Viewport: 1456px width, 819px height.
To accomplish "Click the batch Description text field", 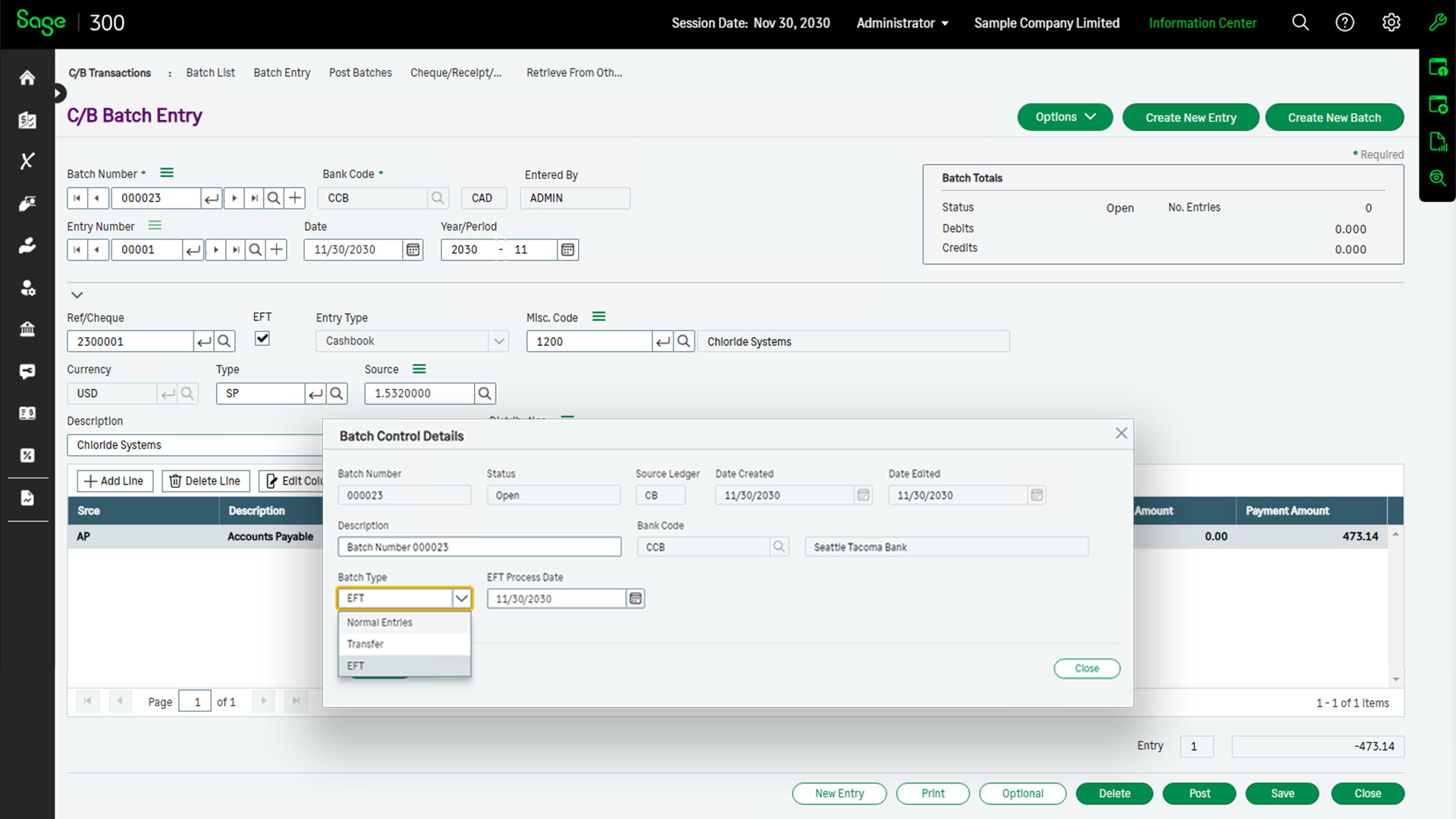I will [479, 547].
